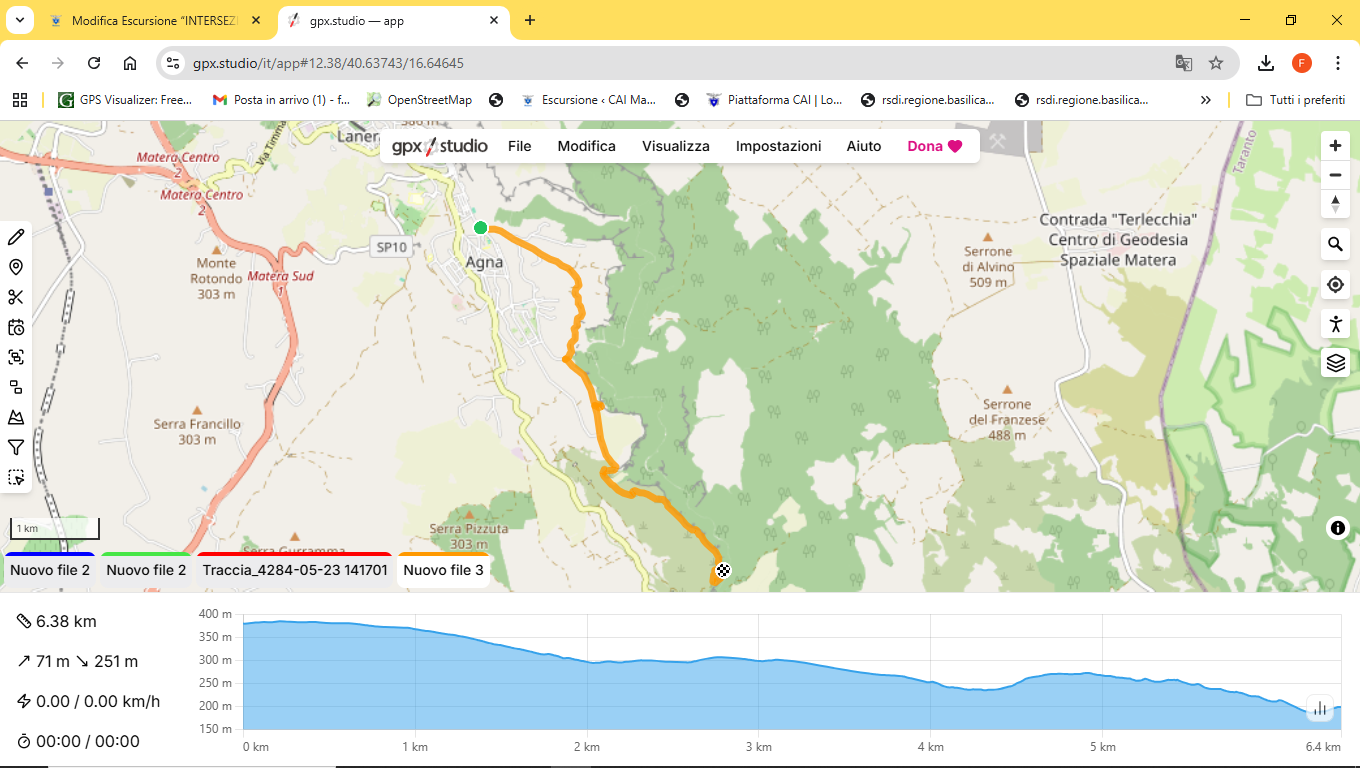Image resolution: width=1360 pixels, height=768 pixels.
Task: Select the pencil edit-route tool
Action: tap(16, 237)
